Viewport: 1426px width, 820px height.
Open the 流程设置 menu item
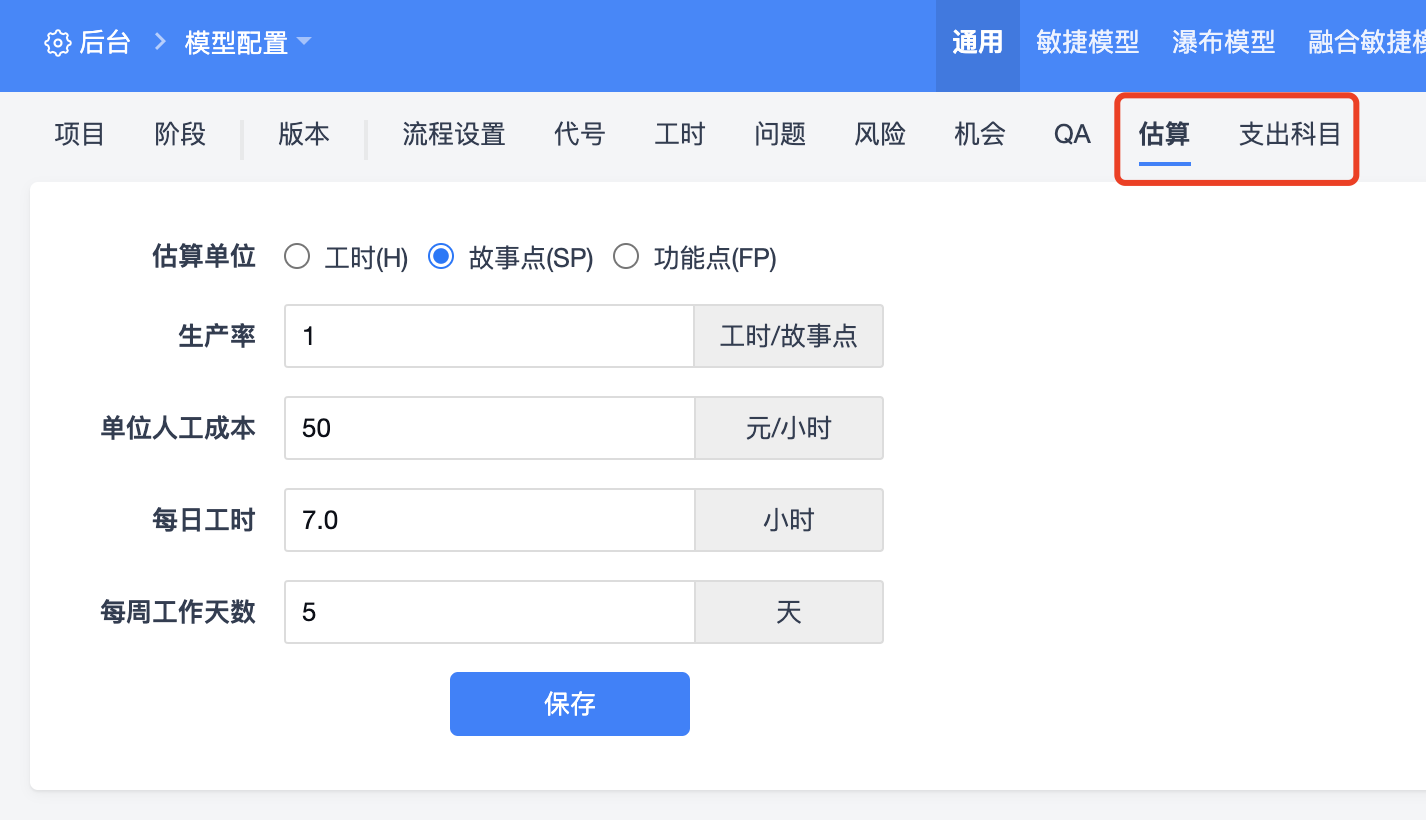[453, 135]
